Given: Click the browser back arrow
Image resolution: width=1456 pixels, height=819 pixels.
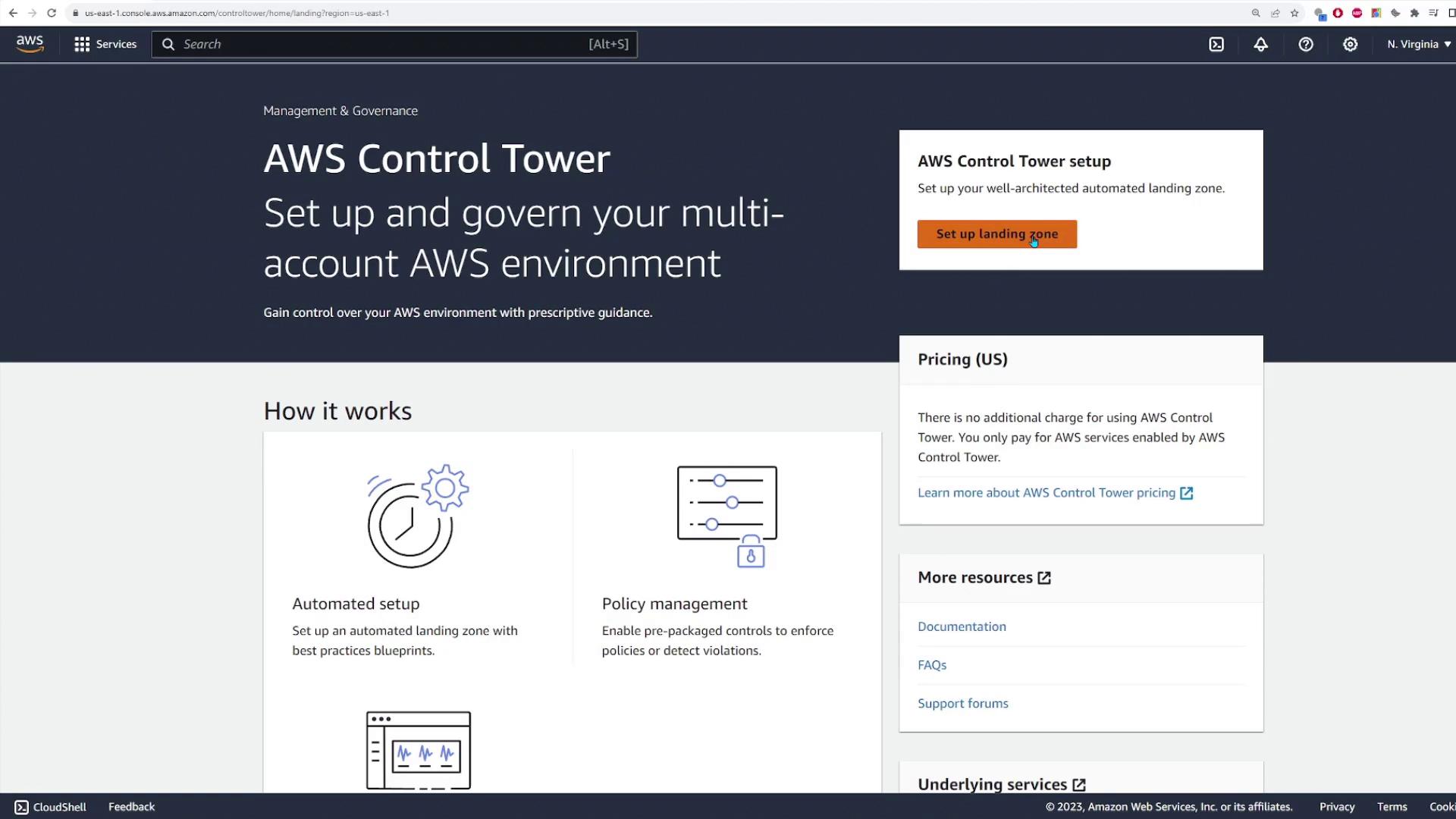Looking at the screenshot, I should click(x=13, y=13).
